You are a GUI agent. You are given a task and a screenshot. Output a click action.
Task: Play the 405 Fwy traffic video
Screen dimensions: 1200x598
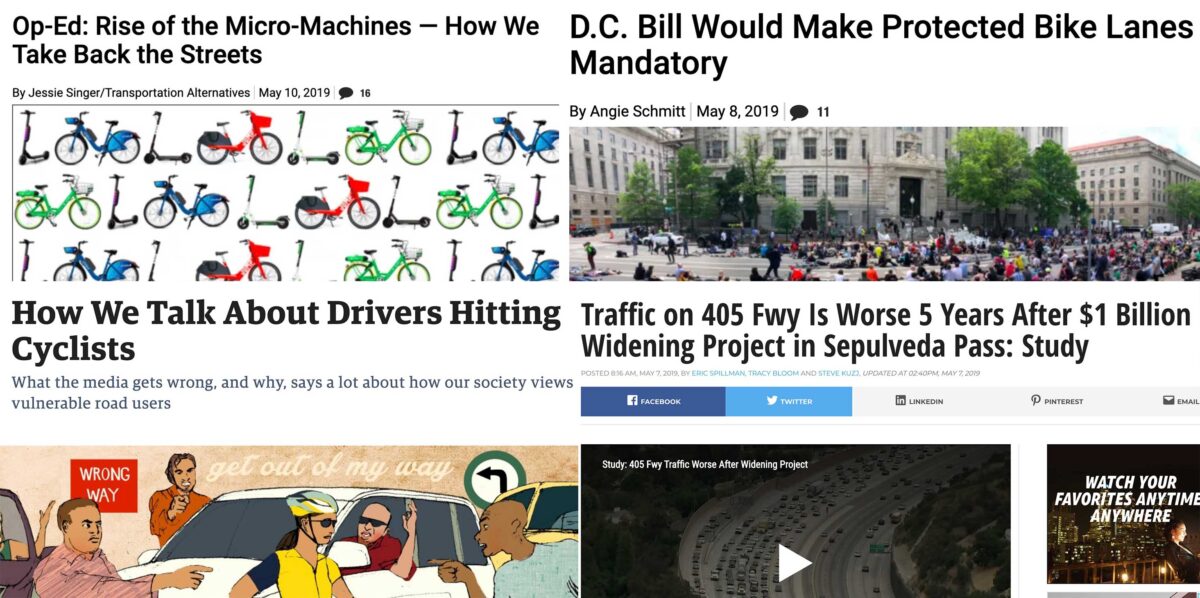[x=795, y=563]
